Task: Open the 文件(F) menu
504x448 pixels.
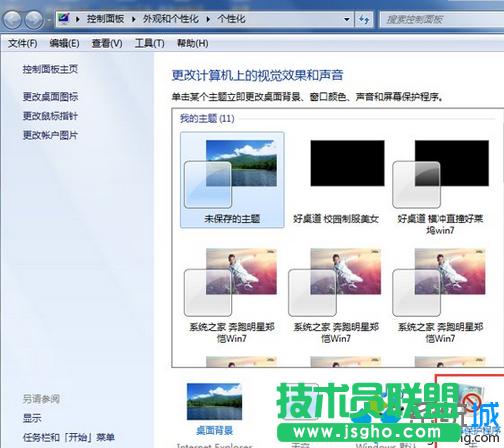Action: [x=22, y=43]
